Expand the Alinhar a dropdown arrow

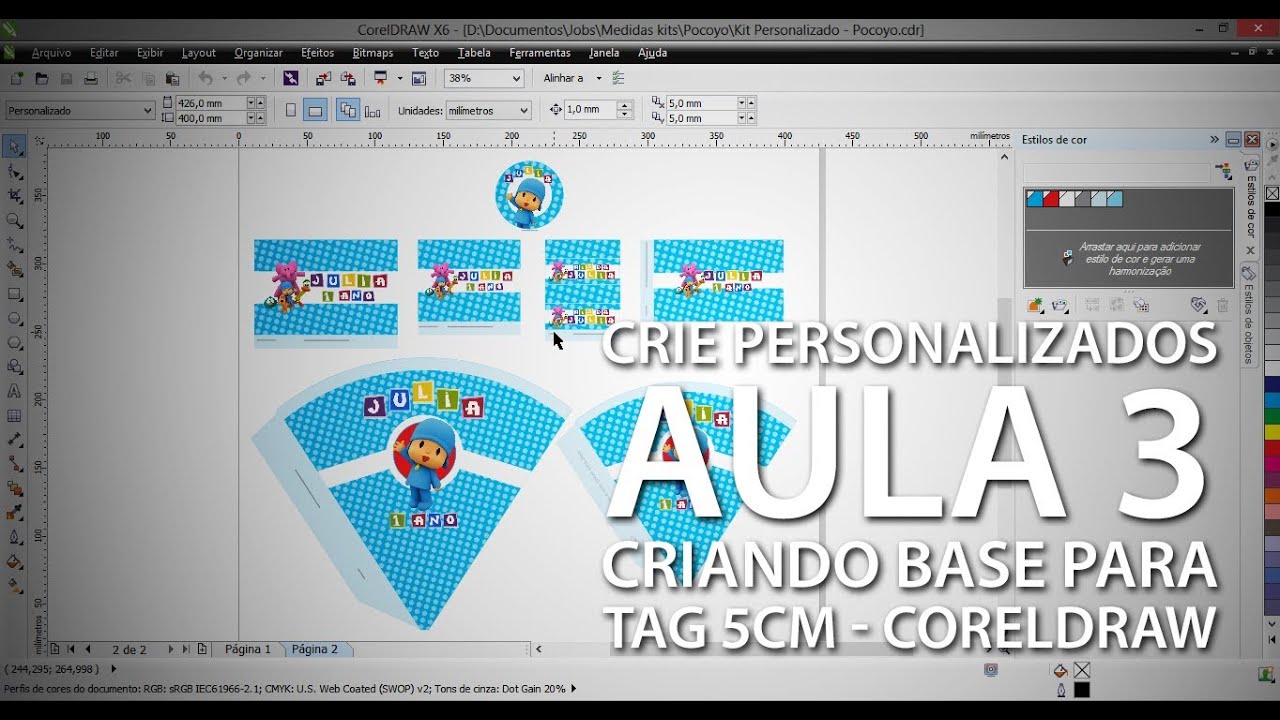coord(599,78)
